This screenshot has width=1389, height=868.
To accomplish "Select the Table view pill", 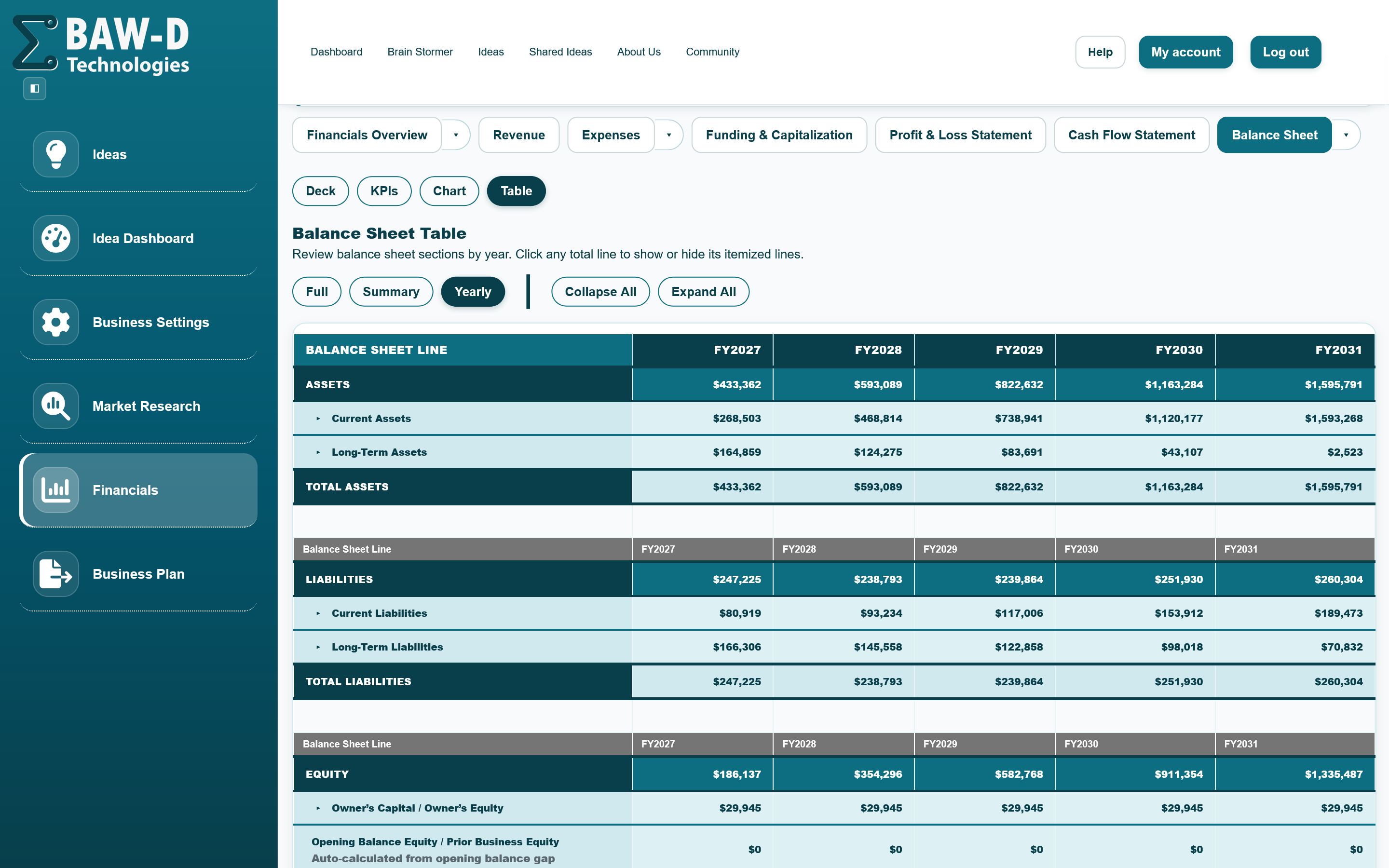I will (516, 190).
